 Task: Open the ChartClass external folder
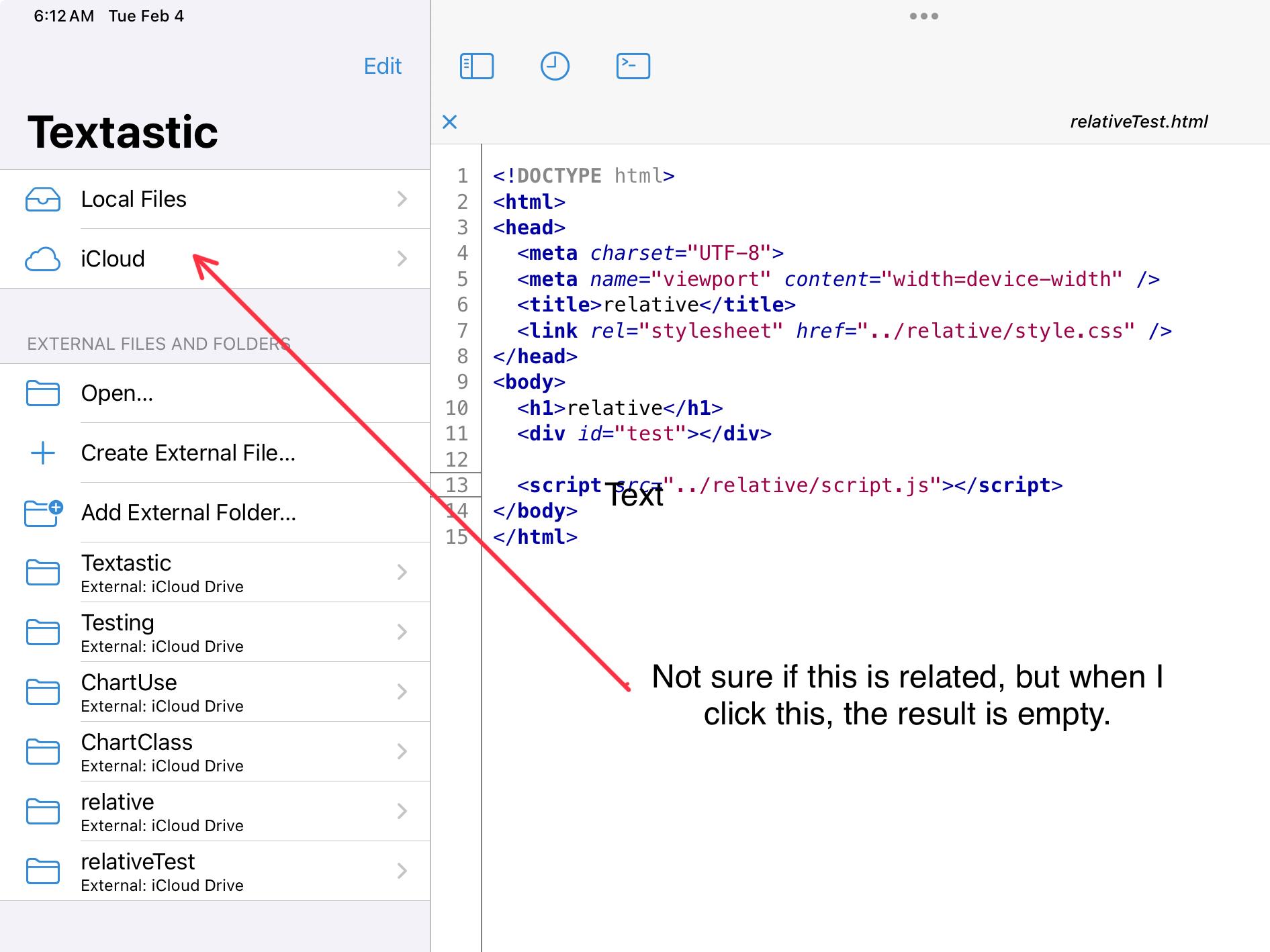215,752
